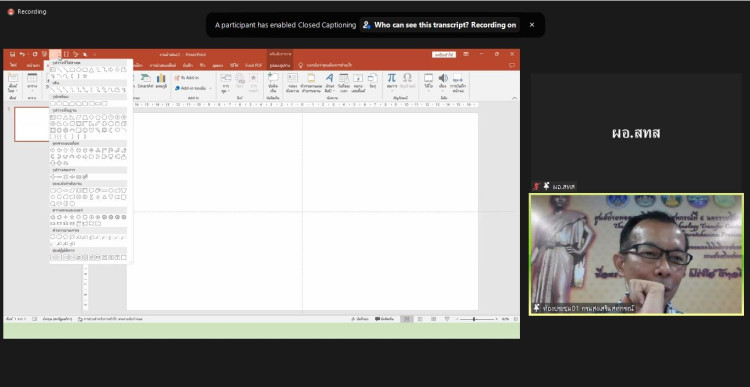Insert a chart with the bar-chart icon
The width and height of the screenshot is (750, 387).
[x=161, y=81]
